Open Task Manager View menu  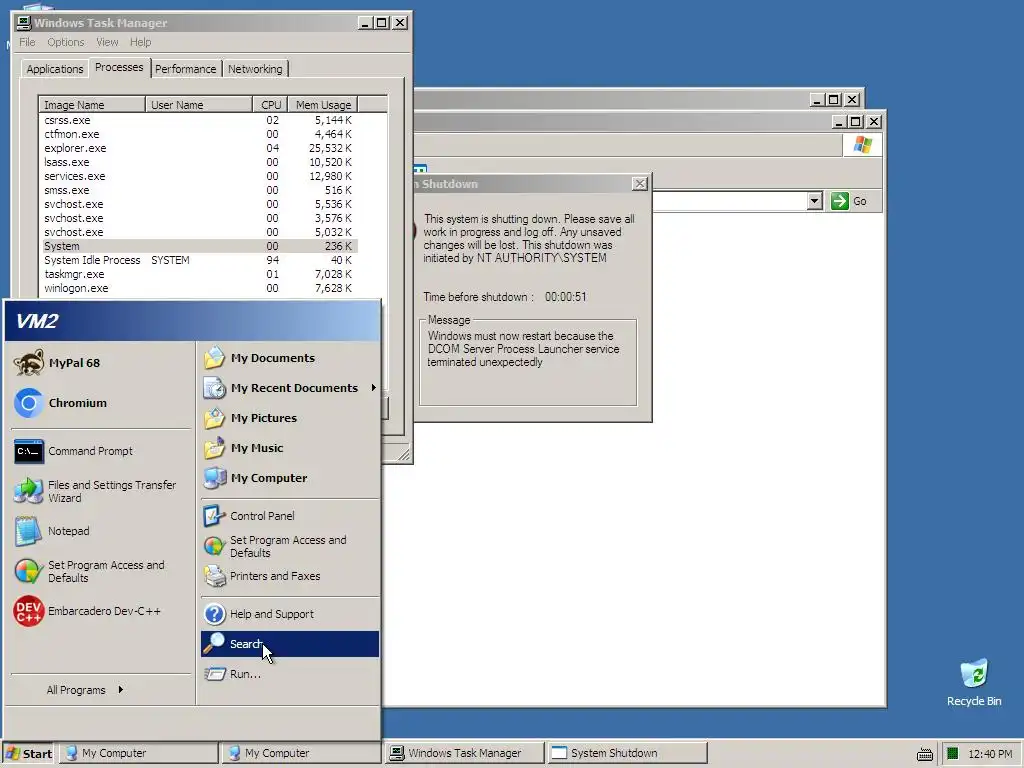[x=107, y=42]
